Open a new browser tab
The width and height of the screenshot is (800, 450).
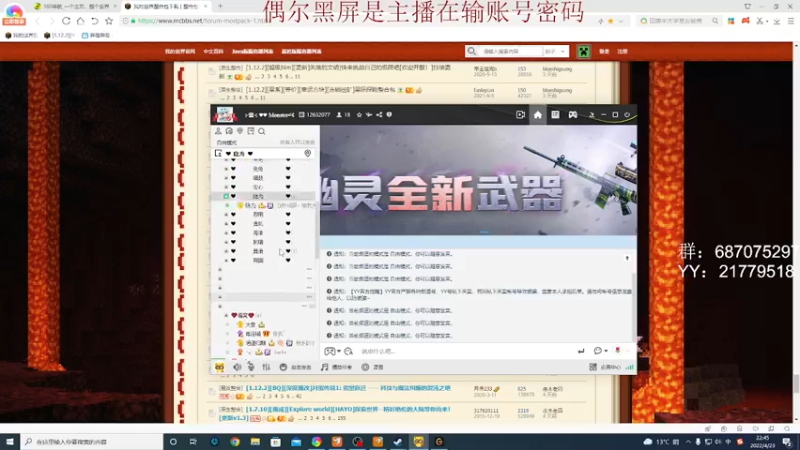(x=220, y=6)
